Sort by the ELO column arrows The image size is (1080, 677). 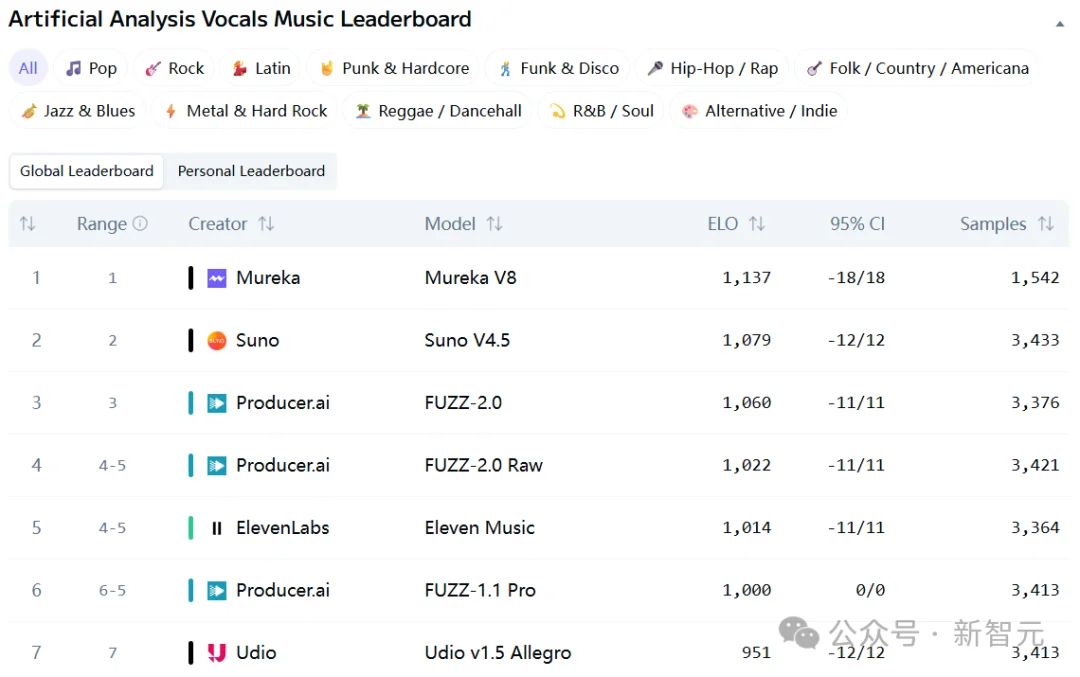(757, 224)
